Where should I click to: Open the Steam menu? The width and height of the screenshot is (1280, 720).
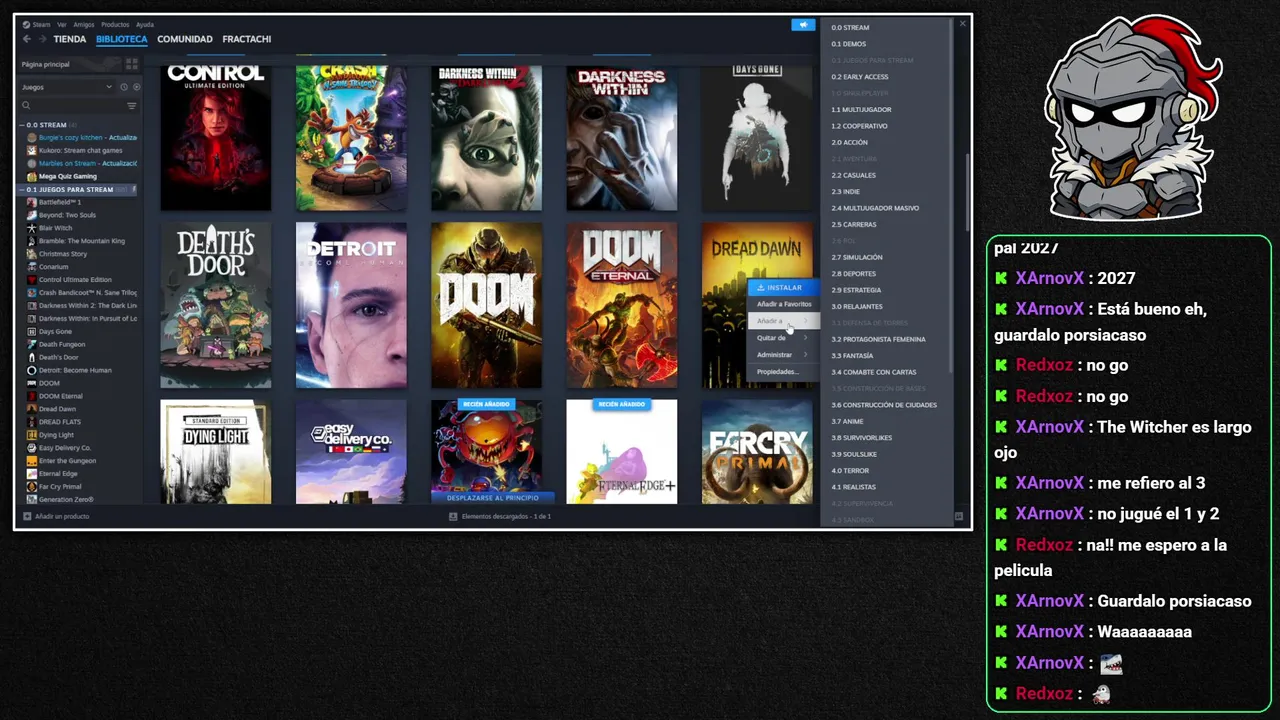pyautogui.click(x=42, y=24)
